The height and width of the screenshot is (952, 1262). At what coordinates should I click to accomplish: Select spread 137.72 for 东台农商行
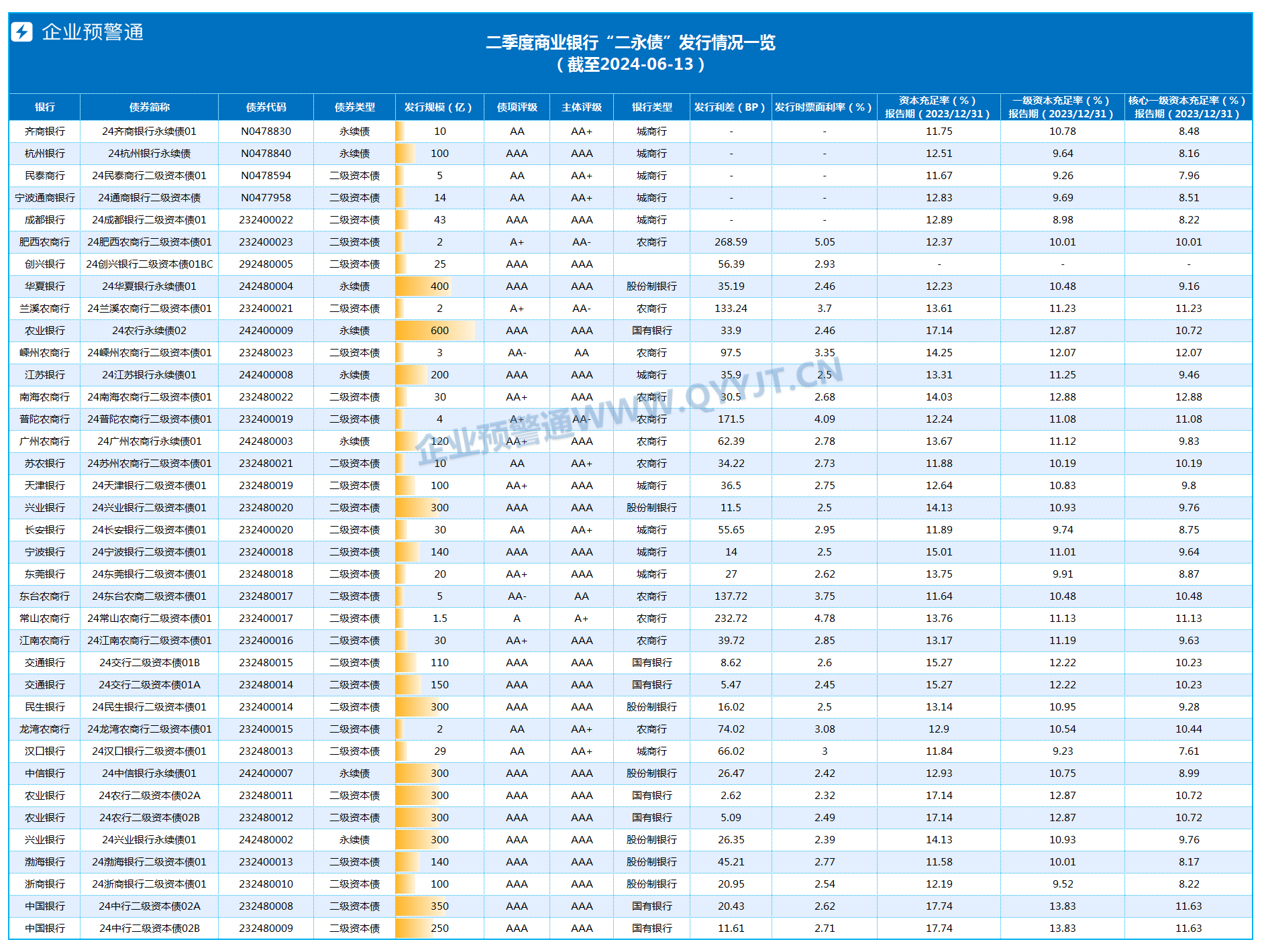pyautogui.click(x=731, y=596)
